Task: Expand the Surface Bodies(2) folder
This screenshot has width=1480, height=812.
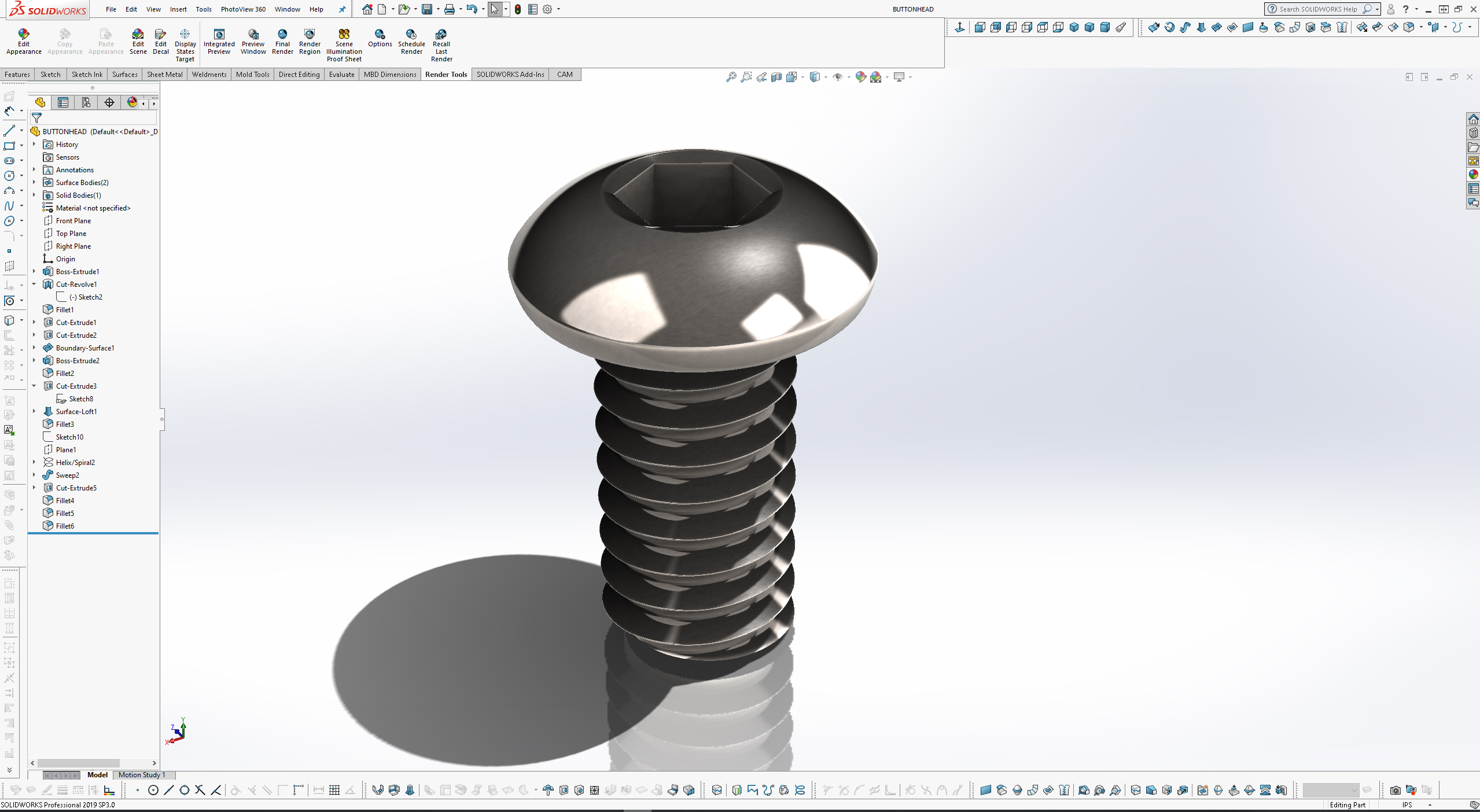Action: click(x=34, y=182)
